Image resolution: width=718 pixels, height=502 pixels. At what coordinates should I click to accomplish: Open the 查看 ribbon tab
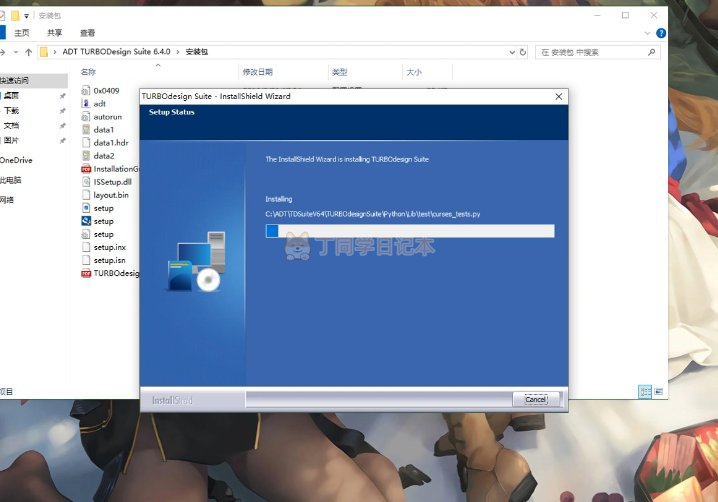point(88,33)
